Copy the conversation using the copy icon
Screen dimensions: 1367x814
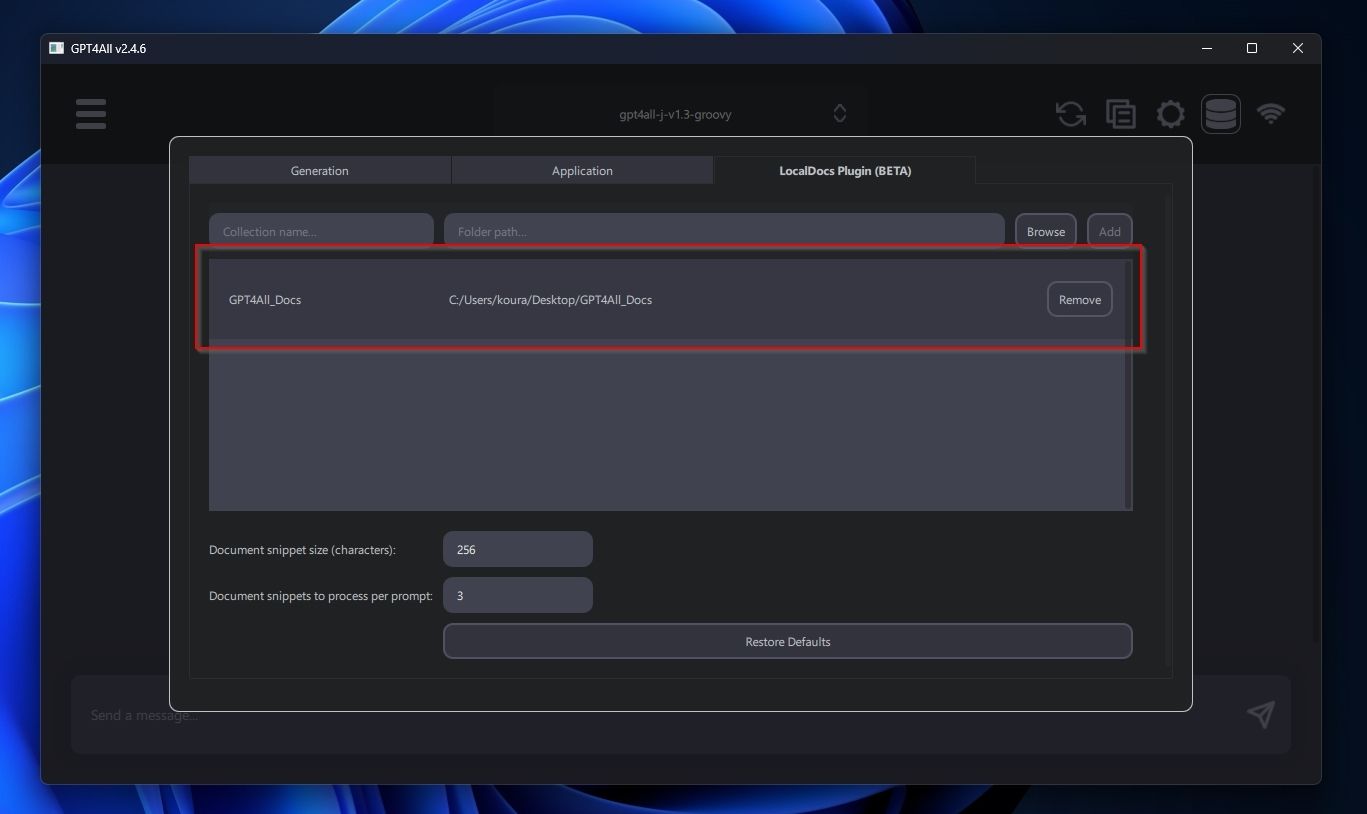coord(1121,114)
